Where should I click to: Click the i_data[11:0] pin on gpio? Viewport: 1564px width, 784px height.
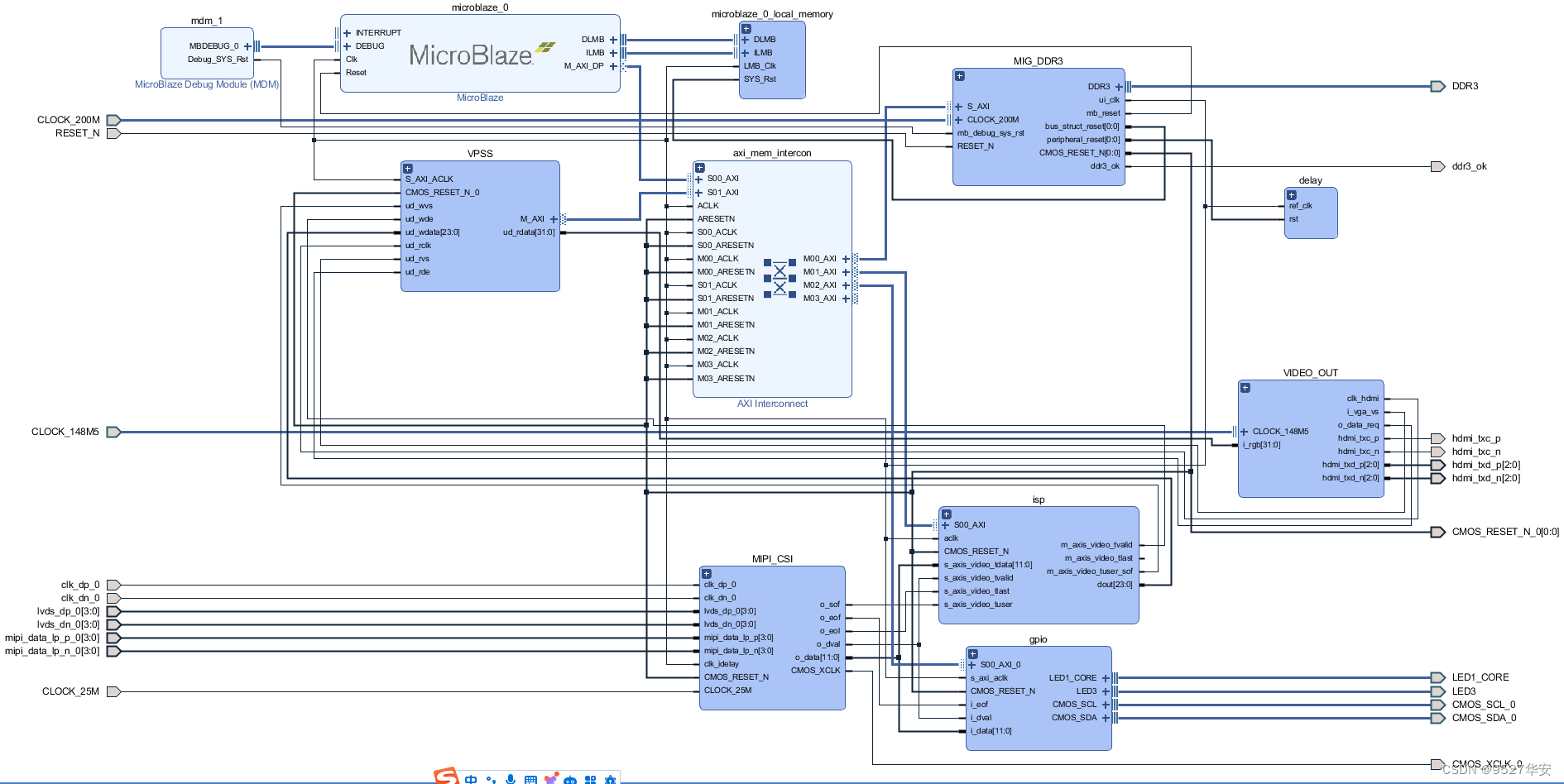tap(991, 731)
